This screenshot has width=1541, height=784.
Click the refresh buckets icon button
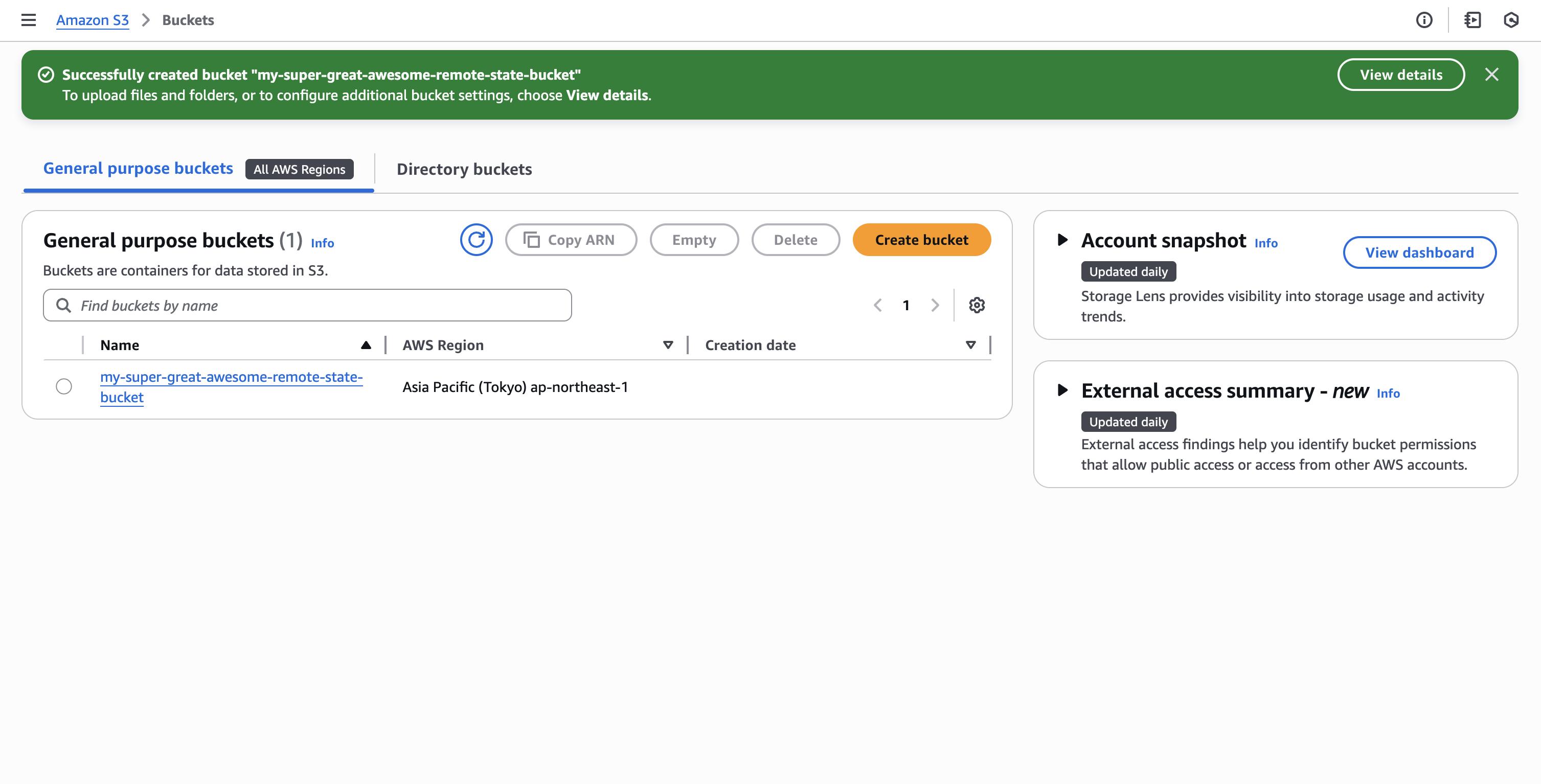pyautogui.click(x=476, y=240)
